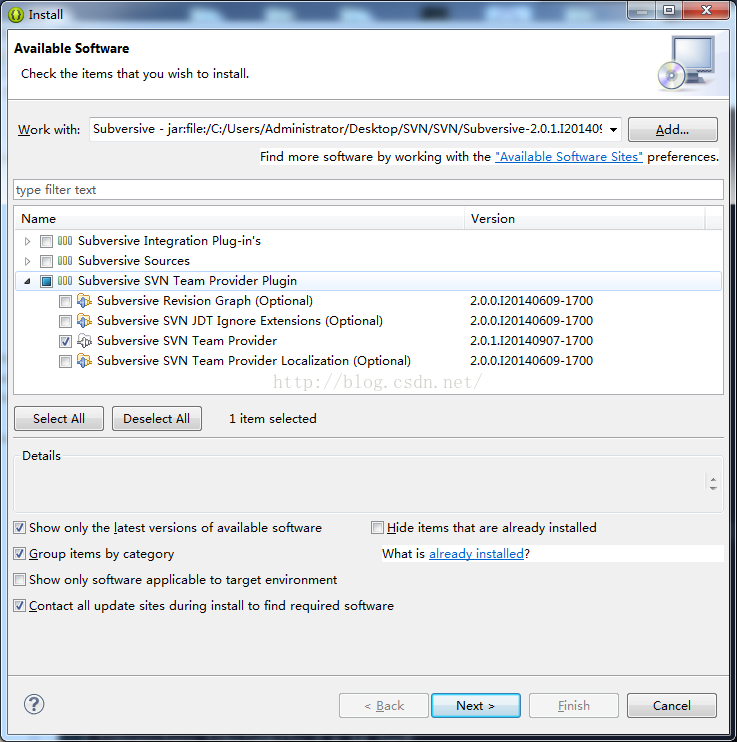The image size is (737, 742).
Task: Check the Subversive Sources checkbox
Action: pyautogui.click(x=46, y=261)
